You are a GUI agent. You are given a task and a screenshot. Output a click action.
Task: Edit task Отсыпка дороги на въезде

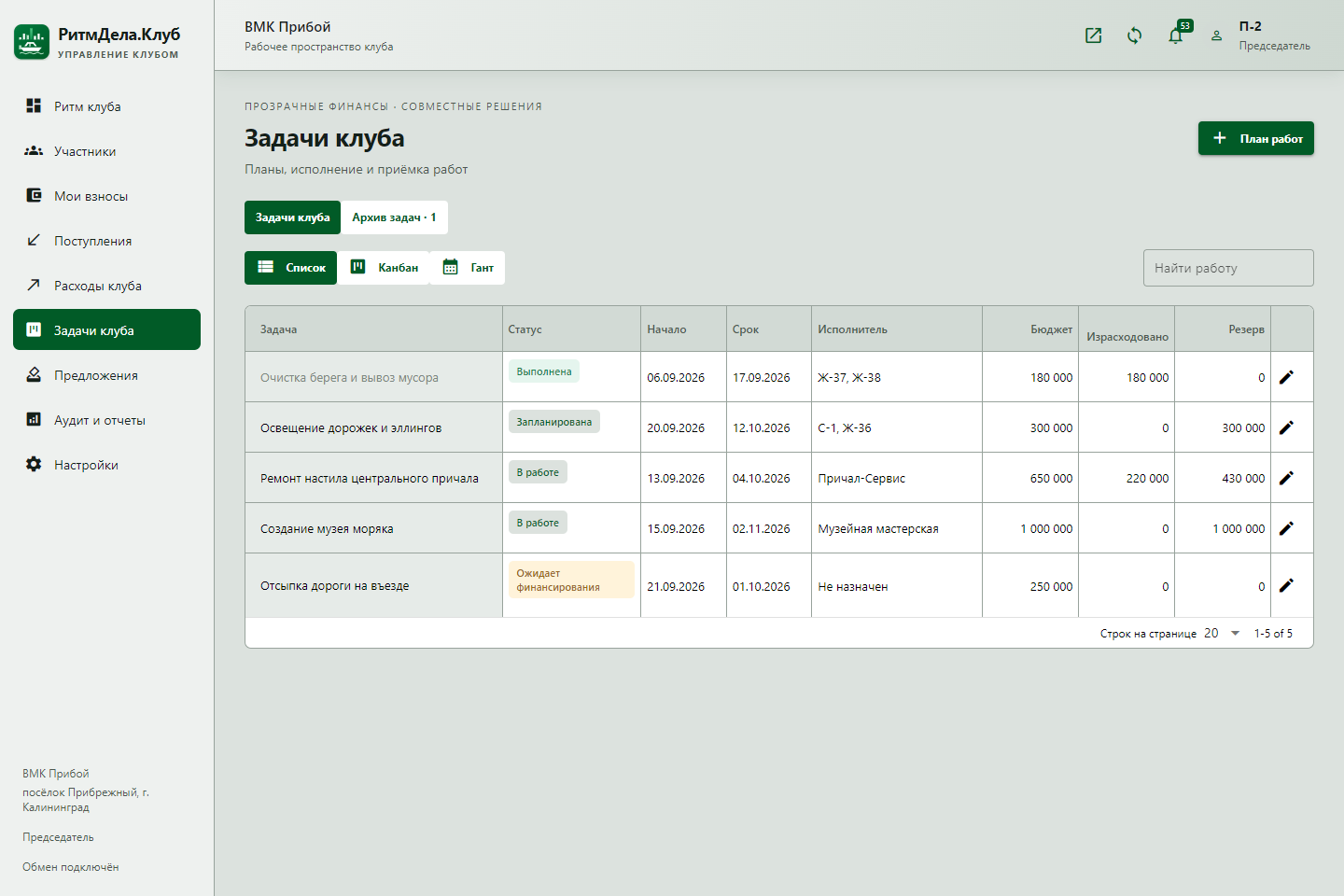click(x=1286, y=585)
